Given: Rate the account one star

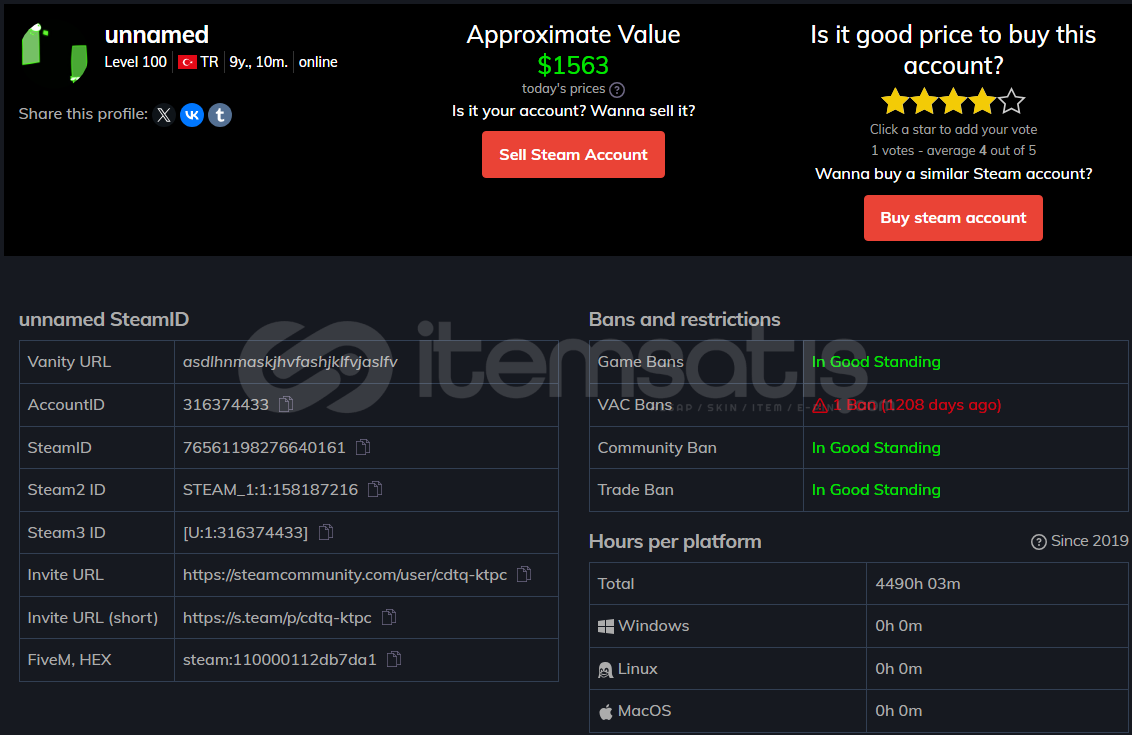Looking at the screenshot, I should click(895, 101).
